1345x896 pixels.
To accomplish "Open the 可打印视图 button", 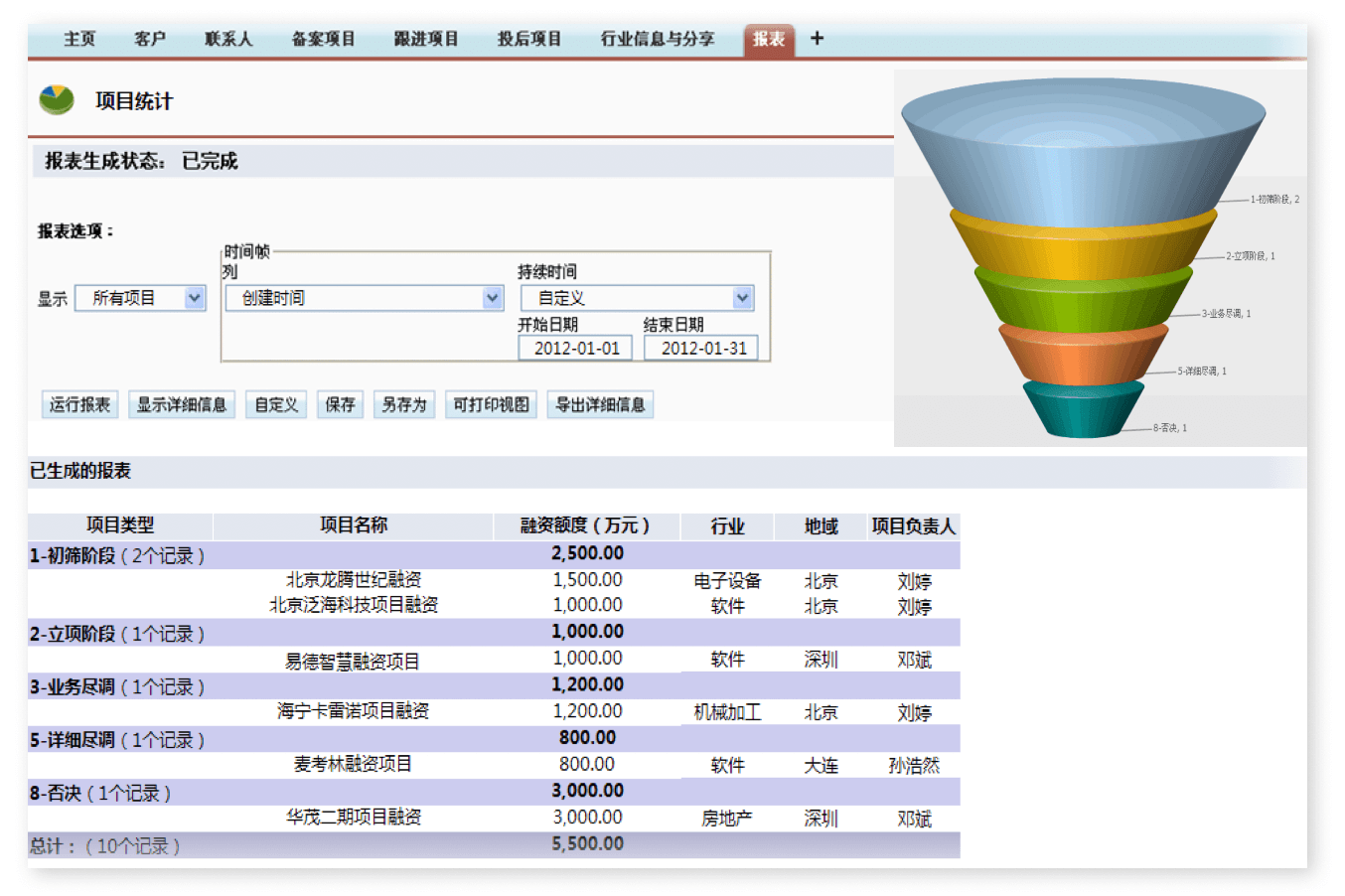I will (x=492, y=404).
